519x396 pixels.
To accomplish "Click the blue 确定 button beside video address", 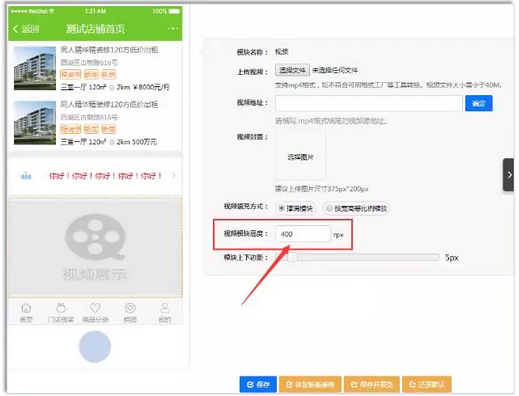I will point(479,103).
